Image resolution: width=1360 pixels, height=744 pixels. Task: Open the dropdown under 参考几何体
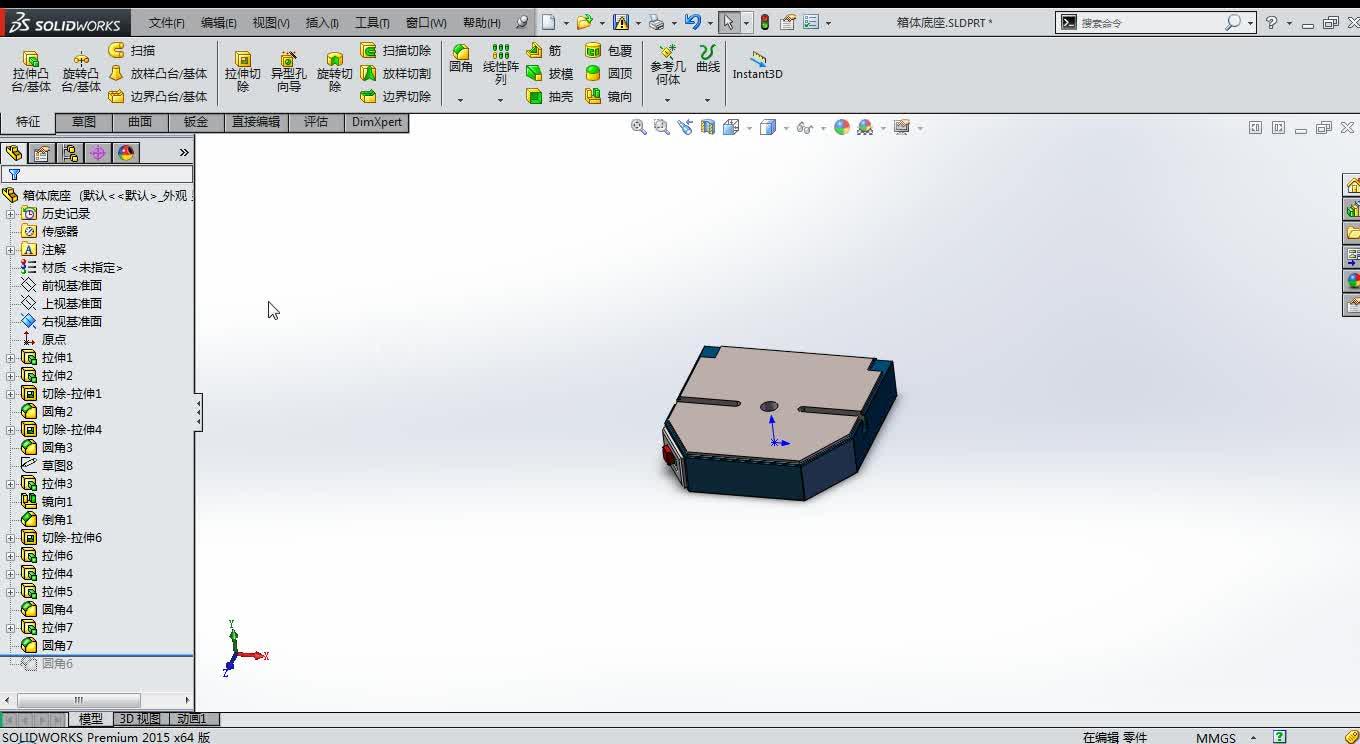[667, 100]
